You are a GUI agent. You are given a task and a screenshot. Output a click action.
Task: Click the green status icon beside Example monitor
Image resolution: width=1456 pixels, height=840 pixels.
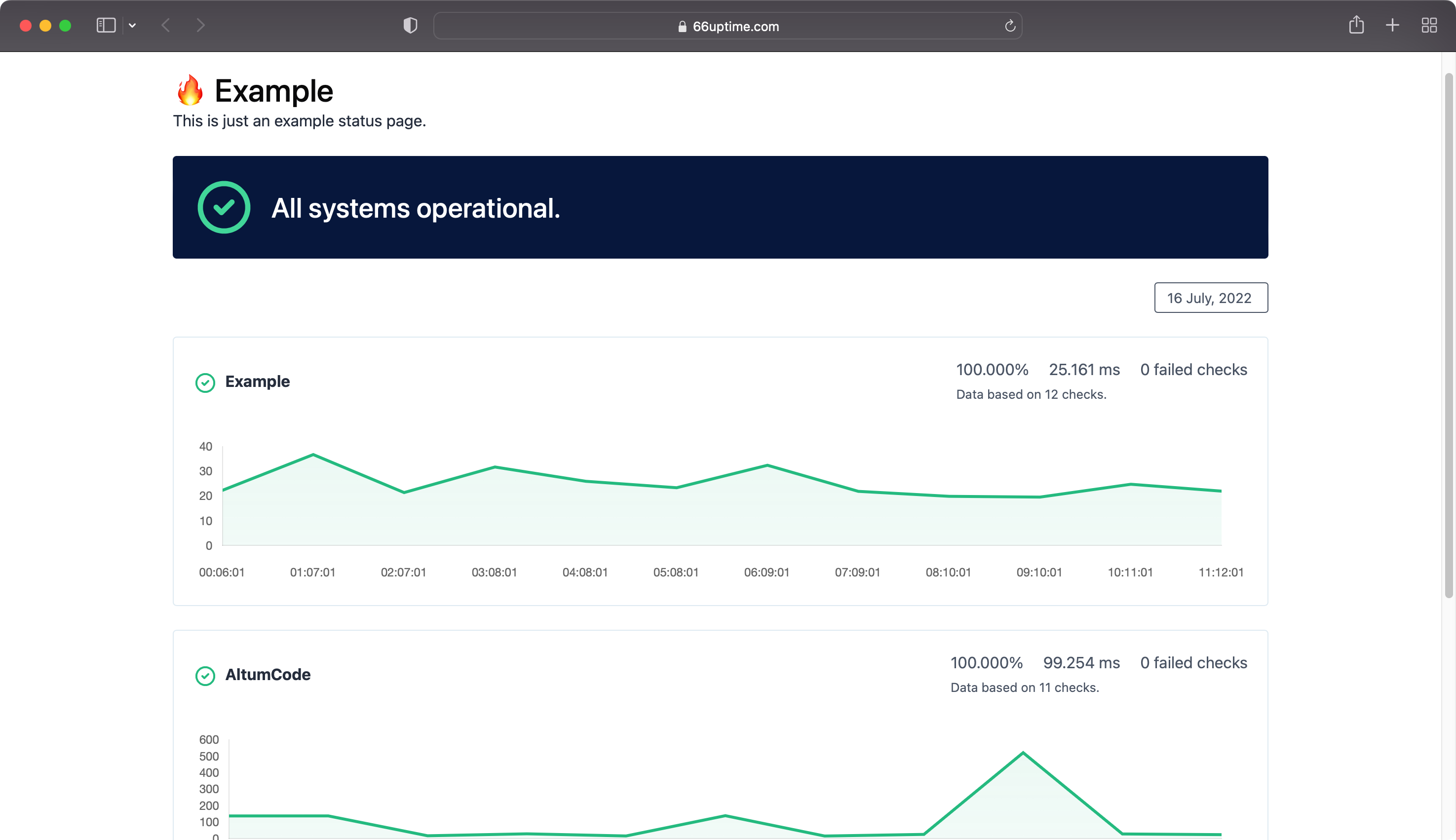tap(205, 382)
